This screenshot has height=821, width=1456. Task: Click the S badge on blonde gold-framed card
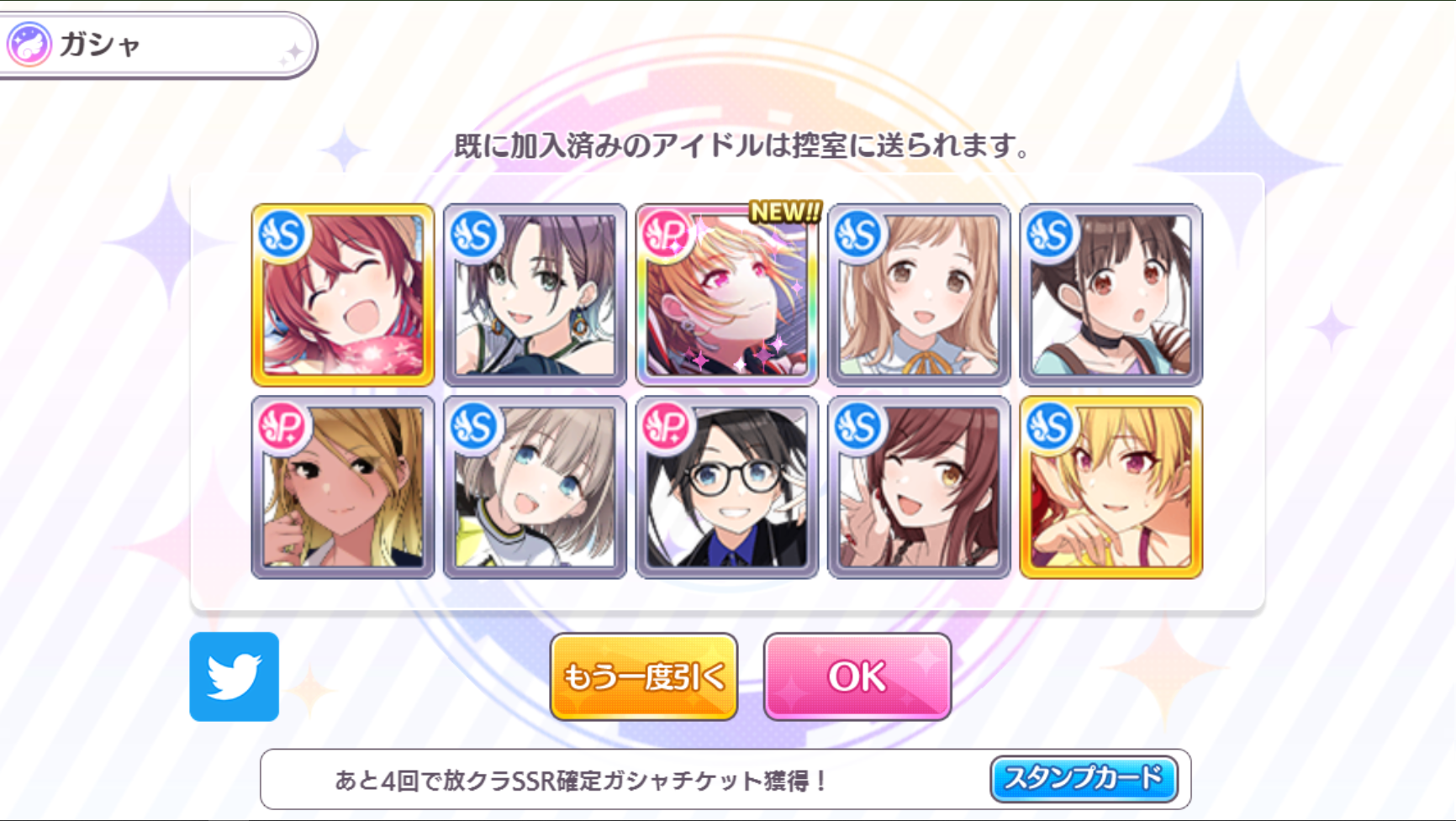point(1051,427)
